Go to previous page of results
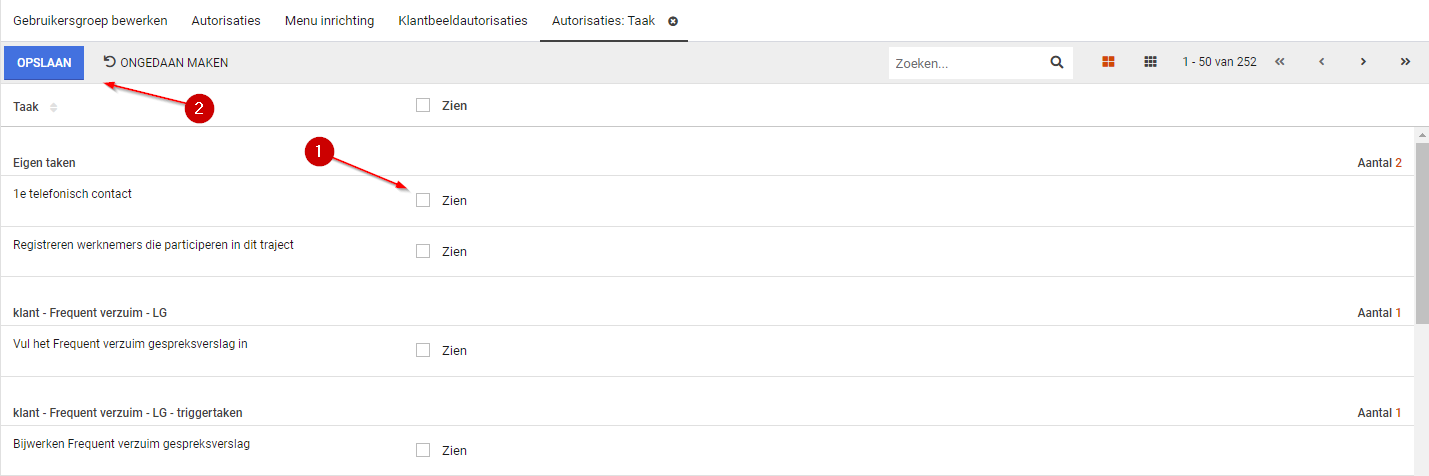 pos(1321,62)
